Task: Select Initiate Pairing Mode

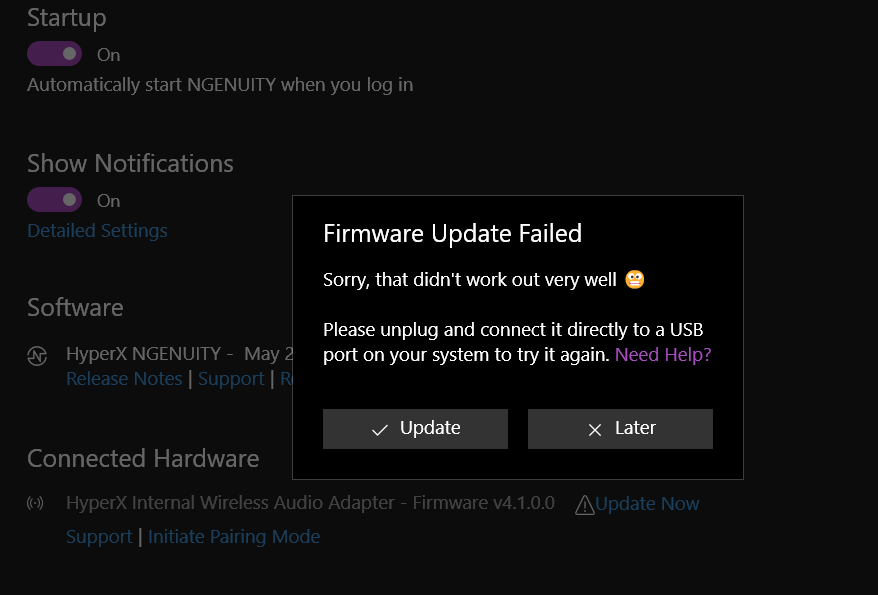Action: (x=234, y=537)
